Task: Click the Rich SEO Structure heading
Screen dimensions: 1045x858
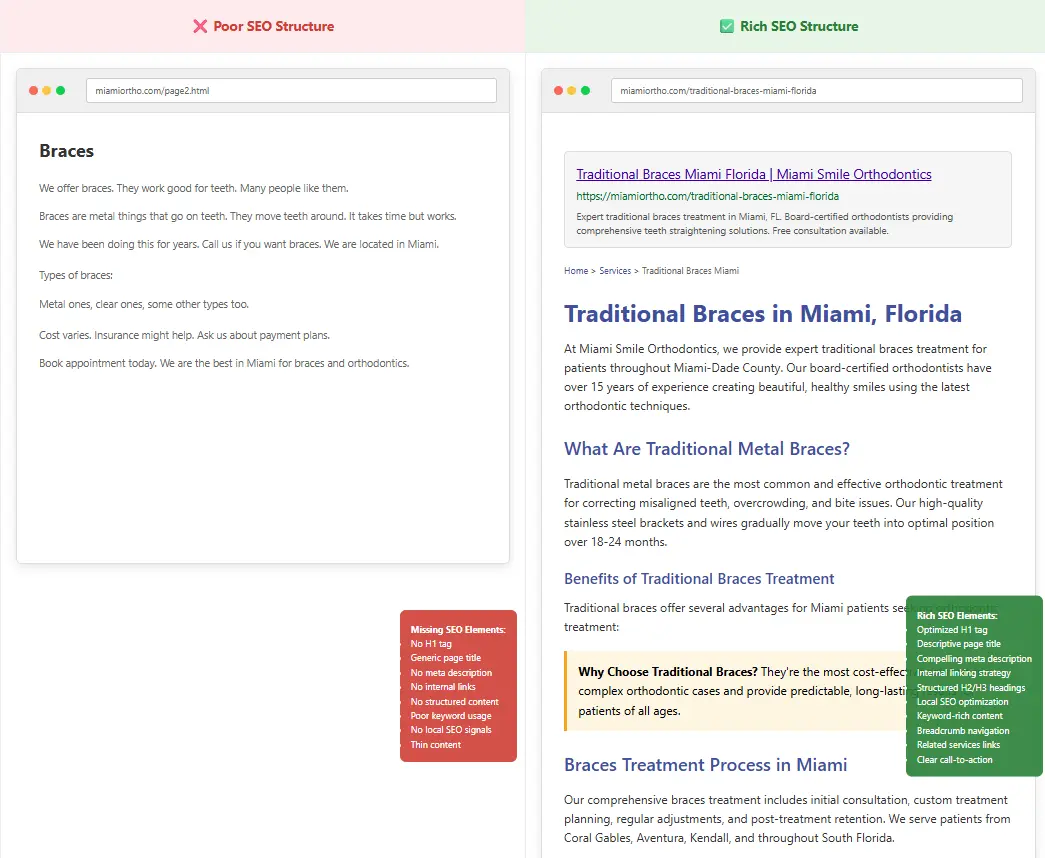Action: [799, 26]
